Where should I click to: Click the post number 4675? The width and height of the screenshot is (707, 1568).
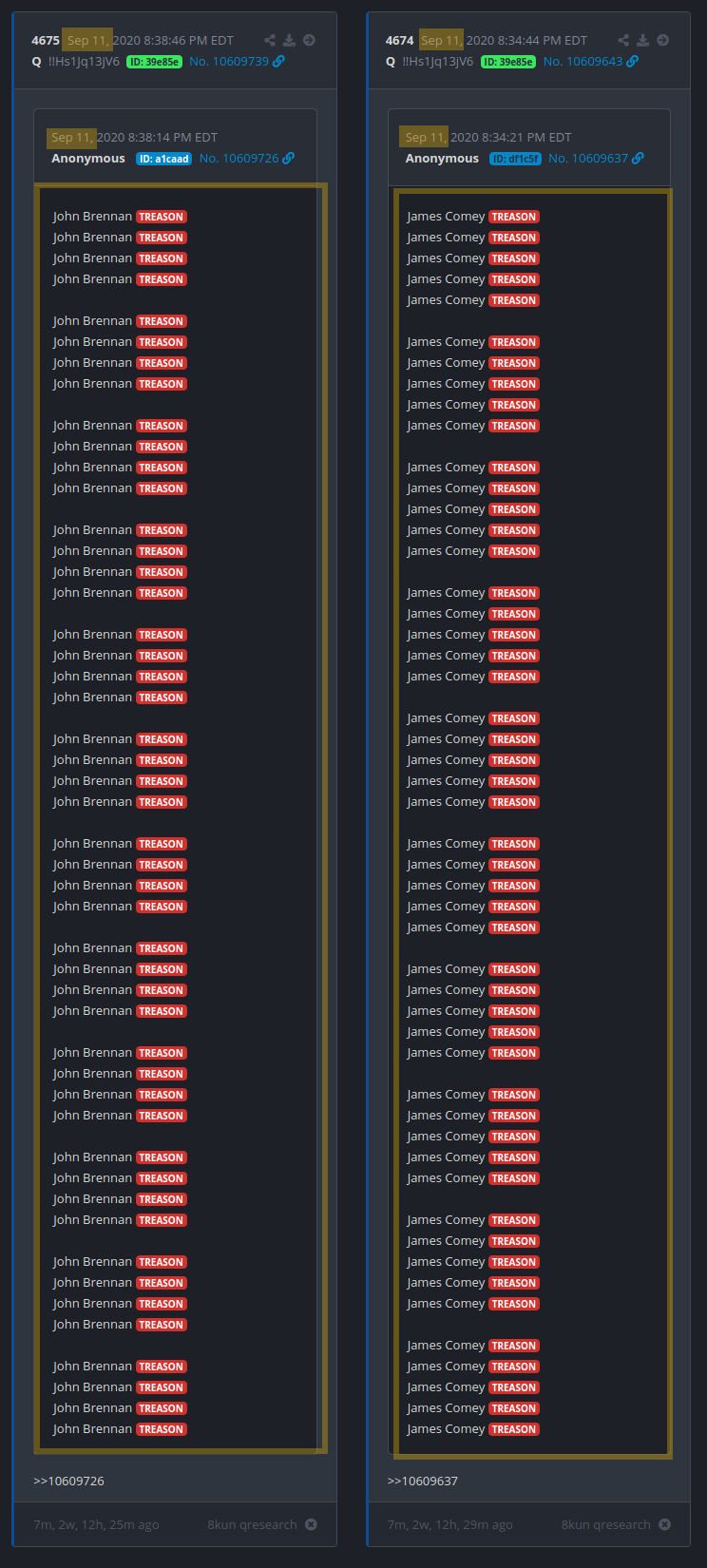tap(46, 40)
